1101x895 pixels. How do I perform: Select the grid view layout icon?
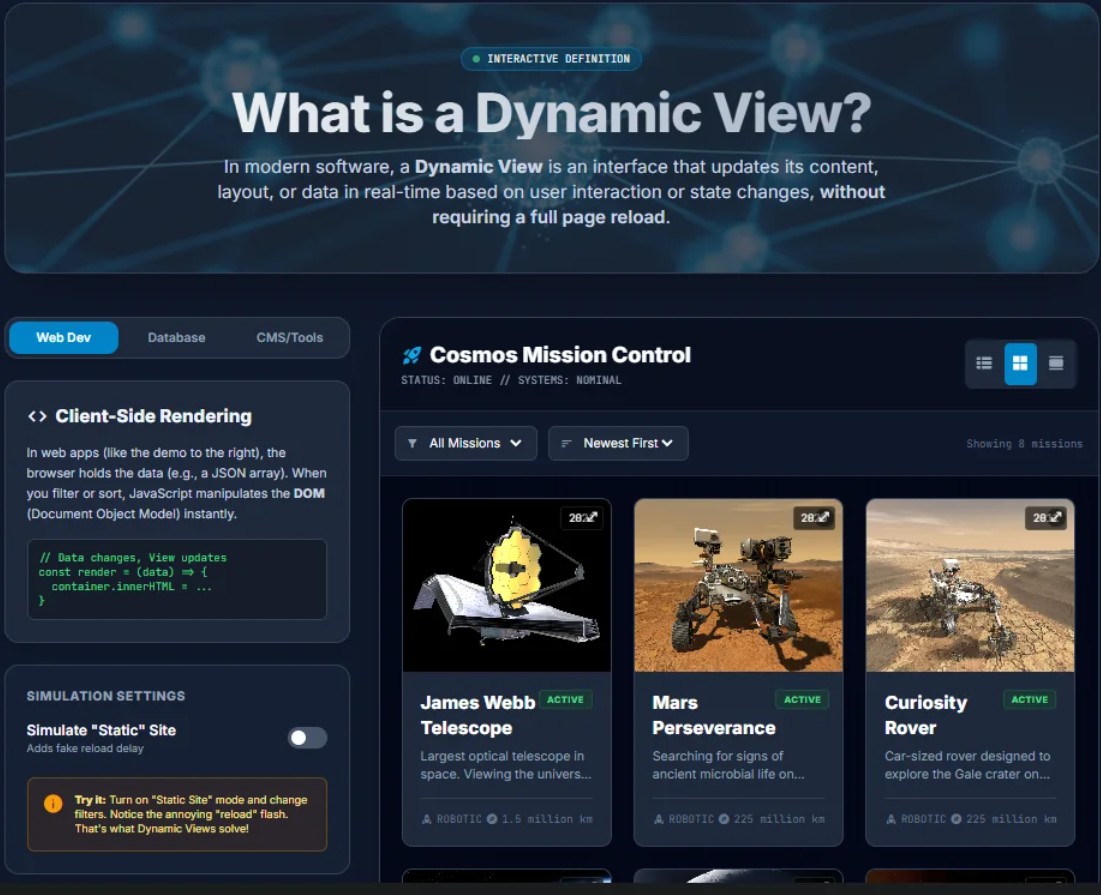point(1020,364)
